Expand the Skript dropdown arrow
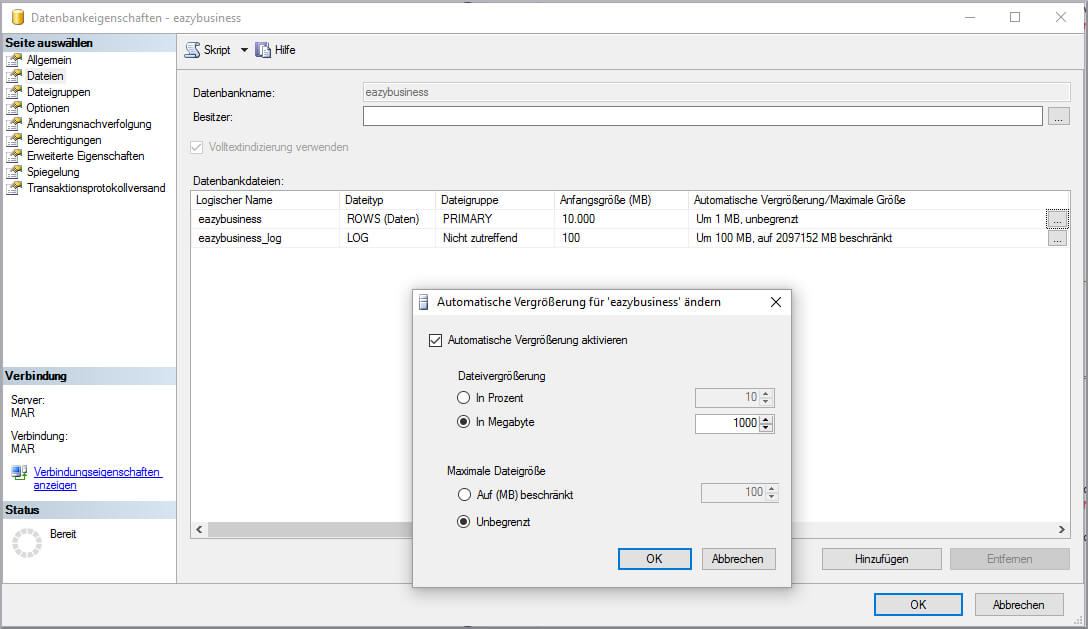 tap(244, 50)
